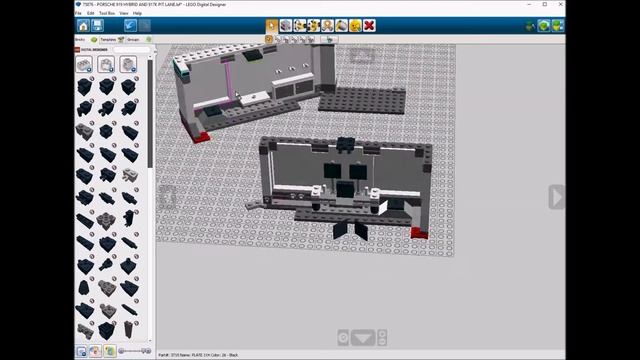This screenshot has width=640, height=360.
Task: Save the model with the floppy icon
Action: (98, 26)
